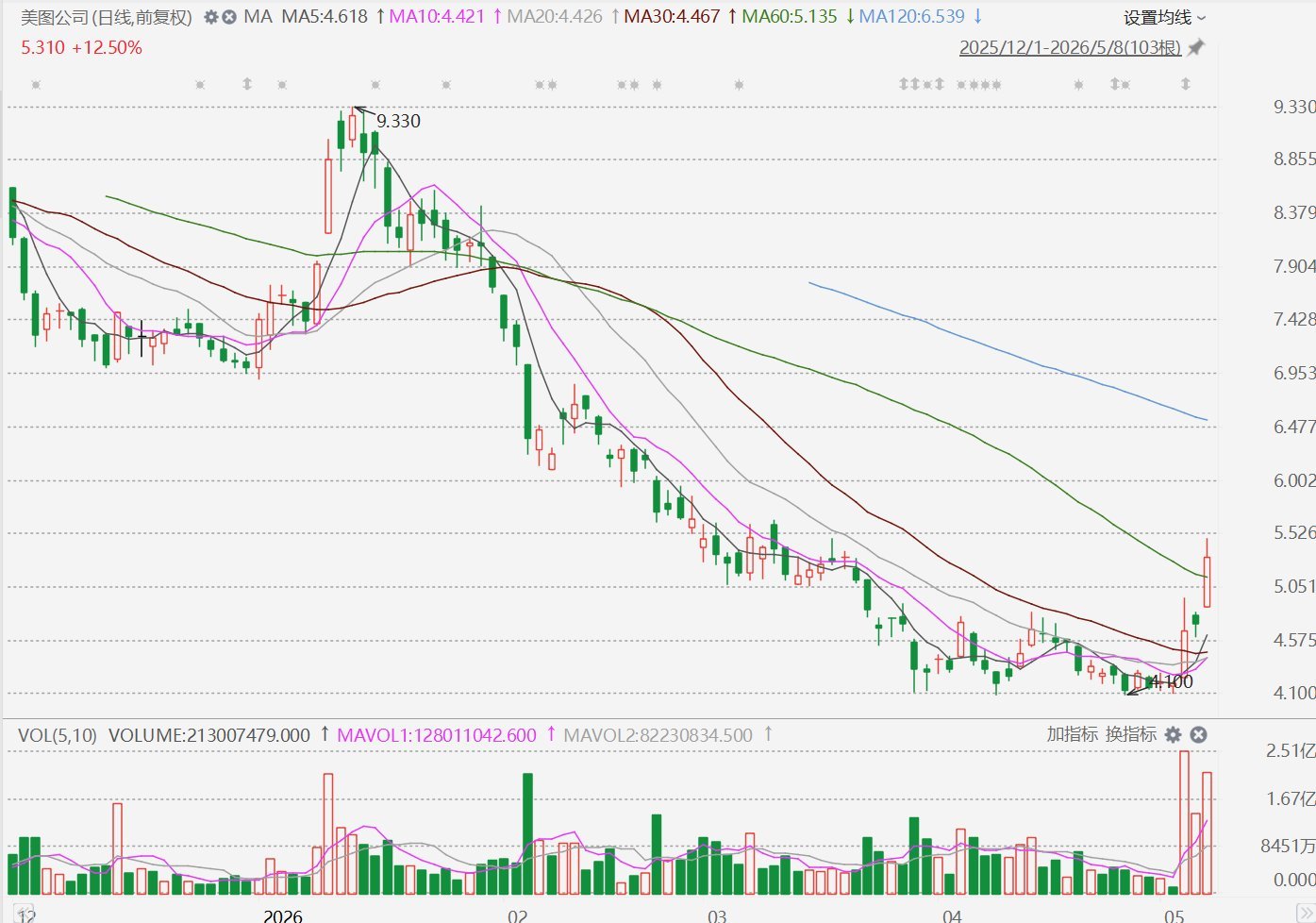Close the MA indicator with the X icon
The width and height of the screenshot is (1316, 923).
coord(229,17)
